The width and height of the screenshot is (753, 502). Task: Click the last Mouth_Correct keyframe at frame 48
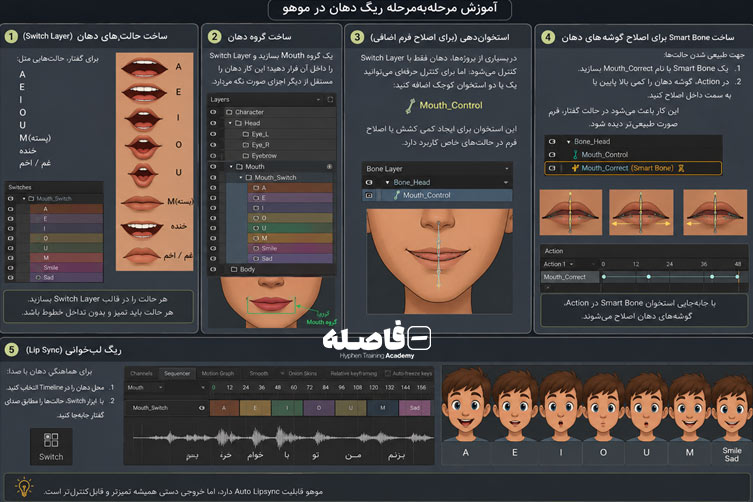[737, 277]
